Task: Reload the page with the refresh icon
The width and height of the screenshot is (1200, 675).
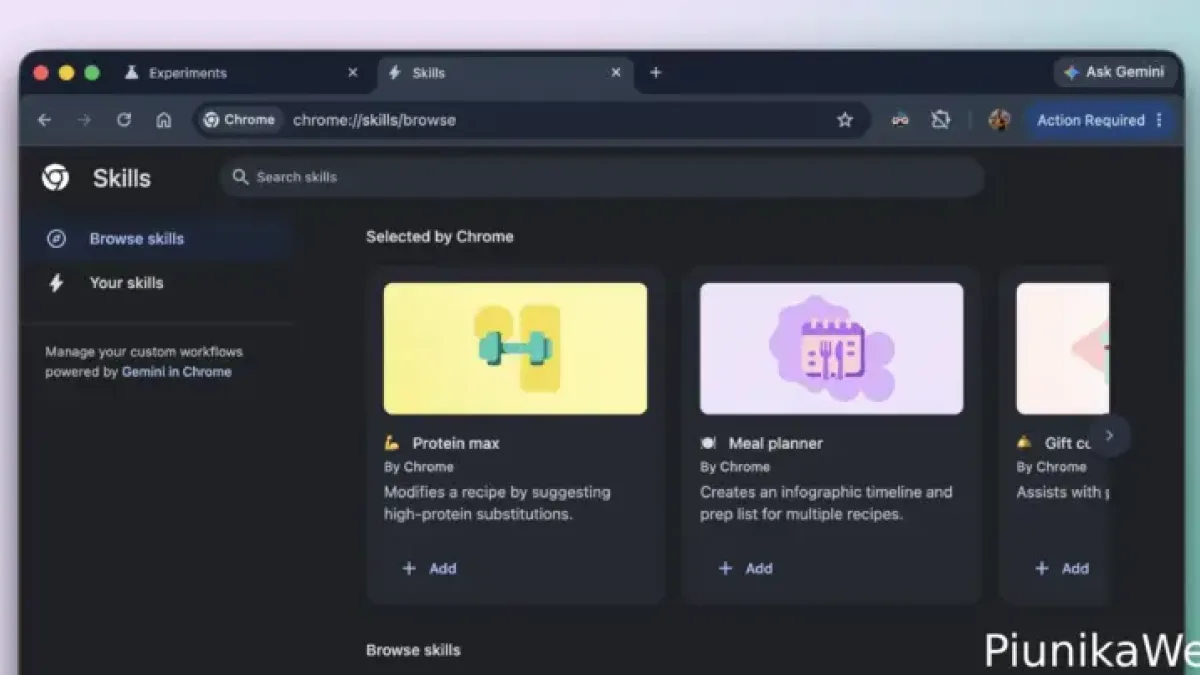Action: pos(124,120)
